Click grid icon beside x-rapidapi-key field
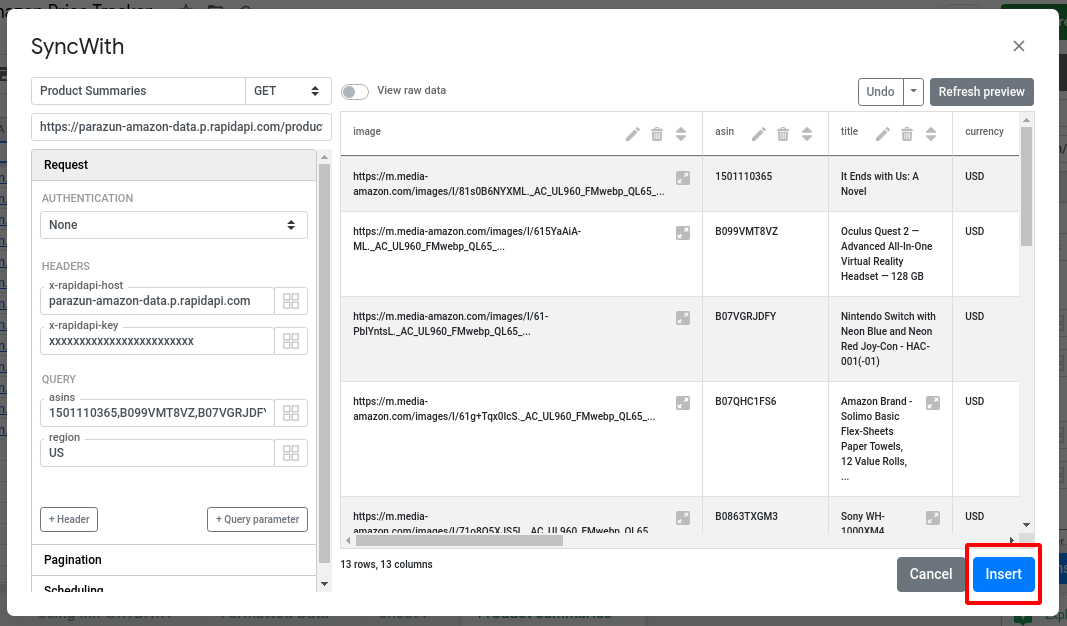 point(291,341)
